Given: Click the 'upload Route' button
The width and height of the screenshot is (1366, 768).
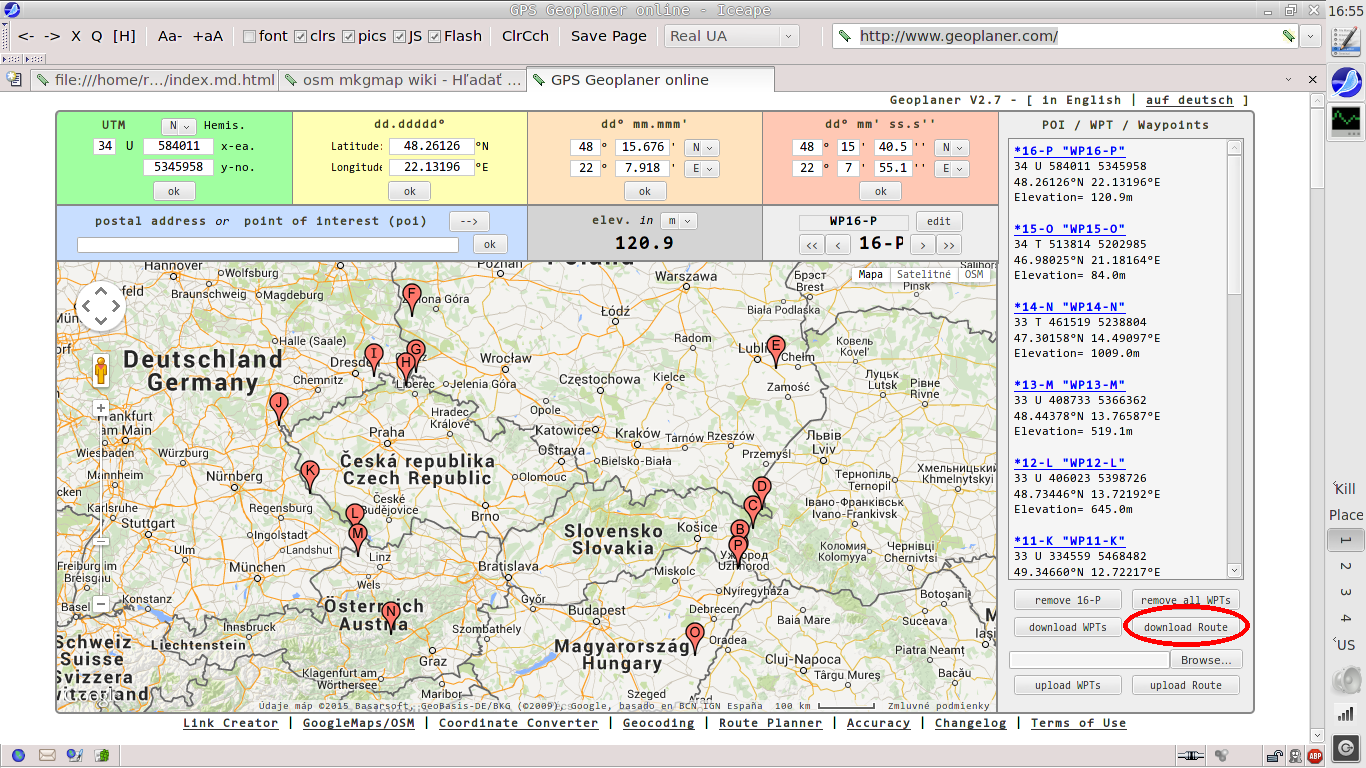Looking at the screenshot, I should pyautogui.click(x=1185, y=685).
